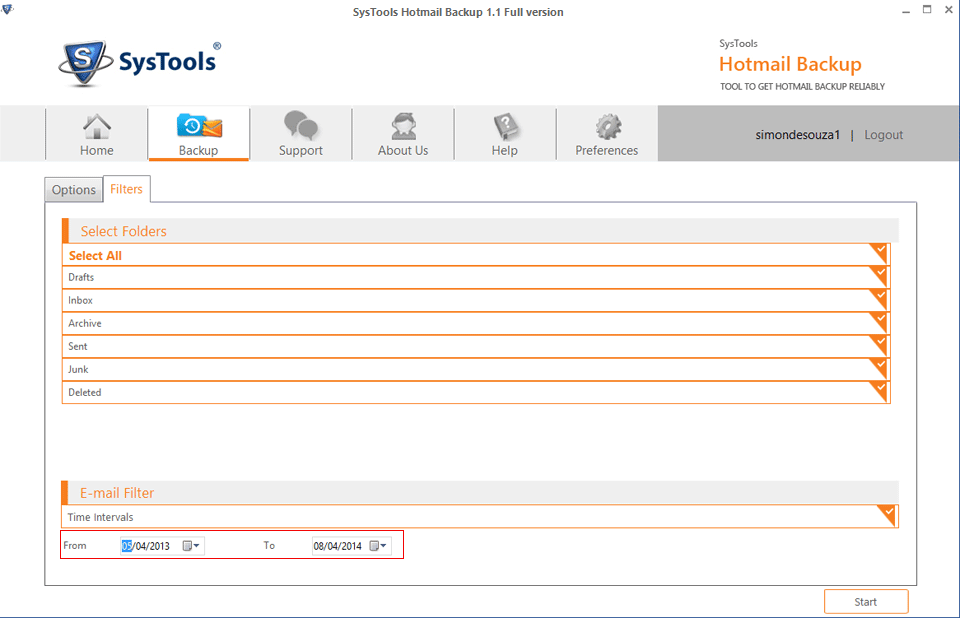Screen dimensions: 960x618
Task: Click the Logout link
Action: (883, 135)
